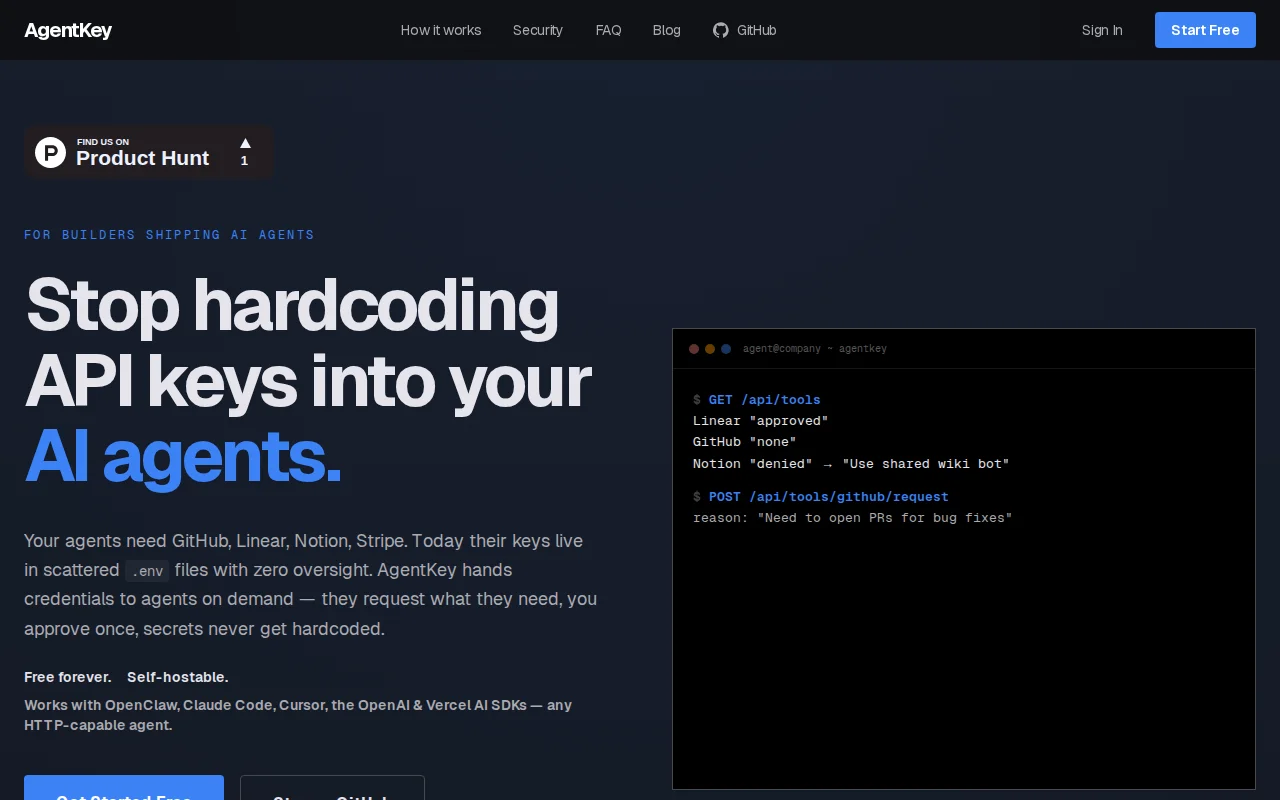Click the Free forever. text
The height and width of the screenshot is (800, 1280).
(68, 677)
